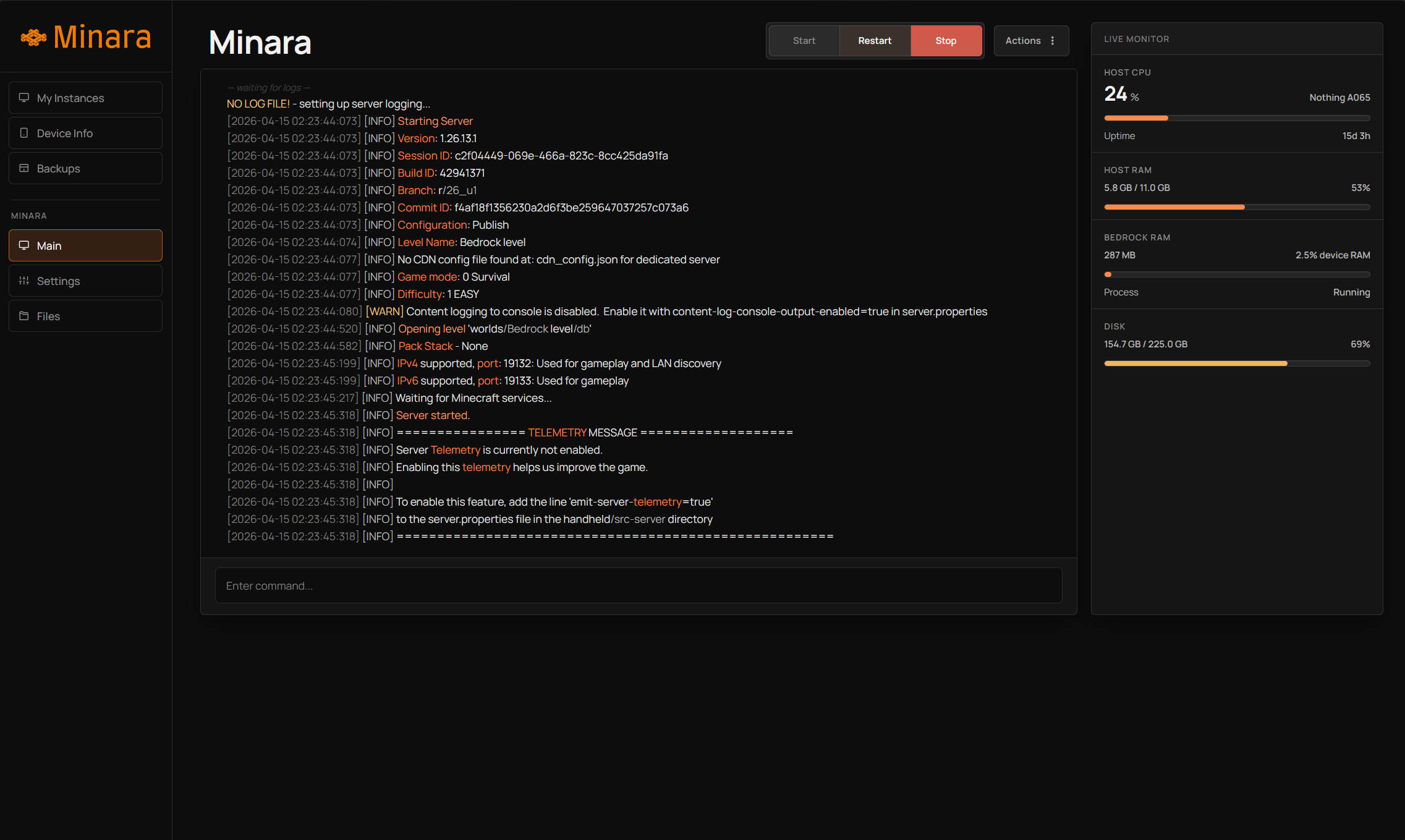Image resolution: width=1405 pixels, height=840 pixels.
Task: Click the NO LOG FILE! log line
Action: coord(328,104)
